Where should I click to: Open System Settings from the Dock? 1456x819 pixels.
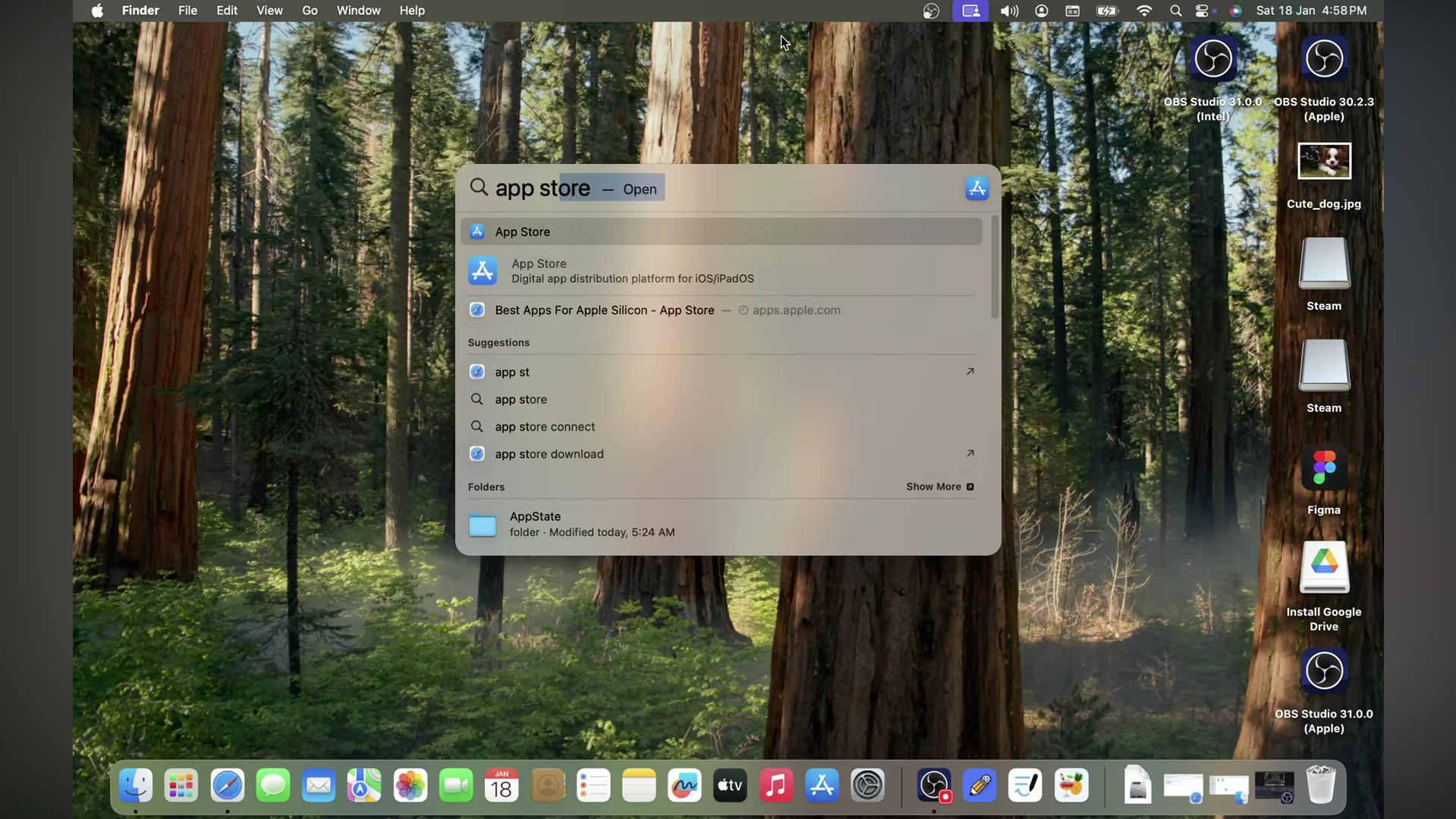click(868, 786)
